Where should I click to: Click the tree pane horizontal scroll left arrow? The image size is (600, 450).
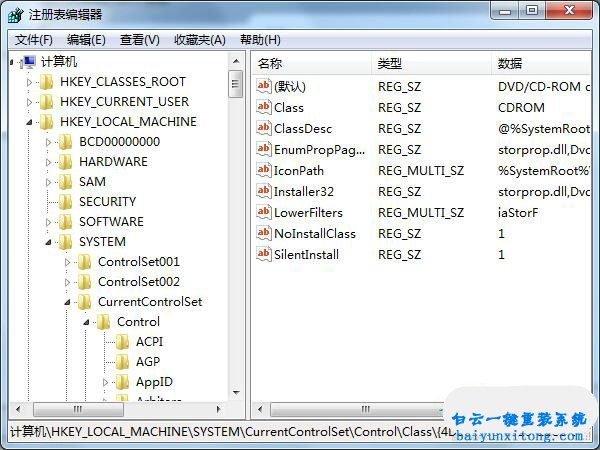(18, 409)
